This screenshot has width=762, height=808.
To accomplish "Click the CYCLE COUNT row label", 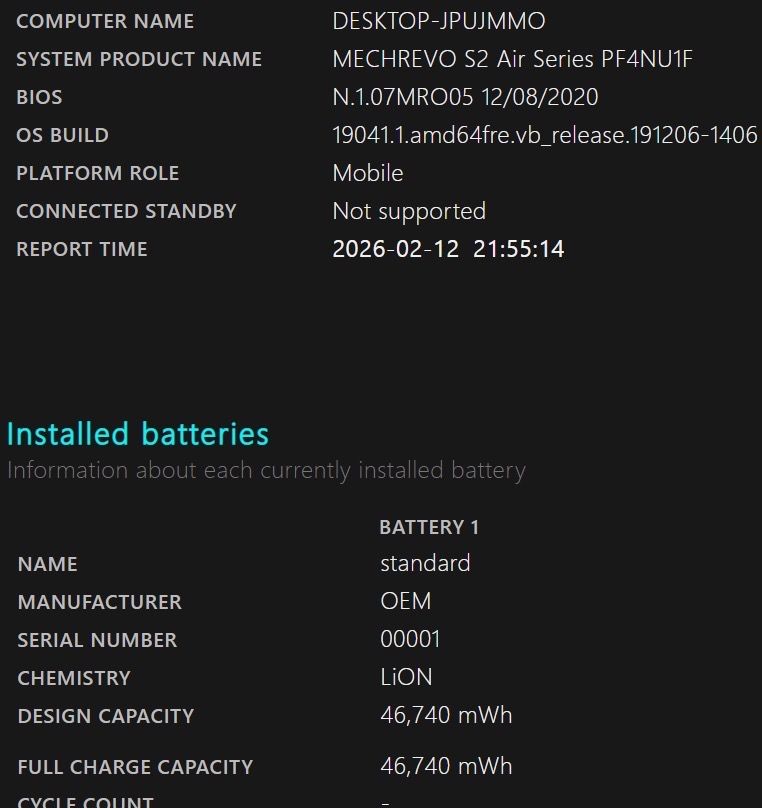I will click(86, 801).
